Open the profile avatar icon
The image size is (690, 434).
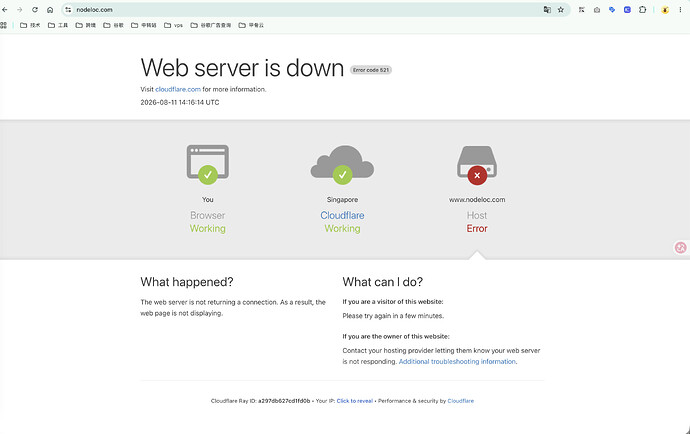click(665, 10)
